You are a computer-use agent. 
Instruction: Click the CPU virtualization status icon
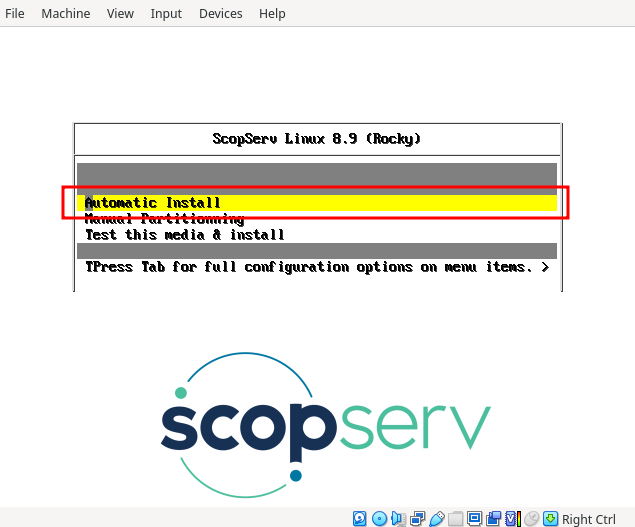(x=513, y=518)
